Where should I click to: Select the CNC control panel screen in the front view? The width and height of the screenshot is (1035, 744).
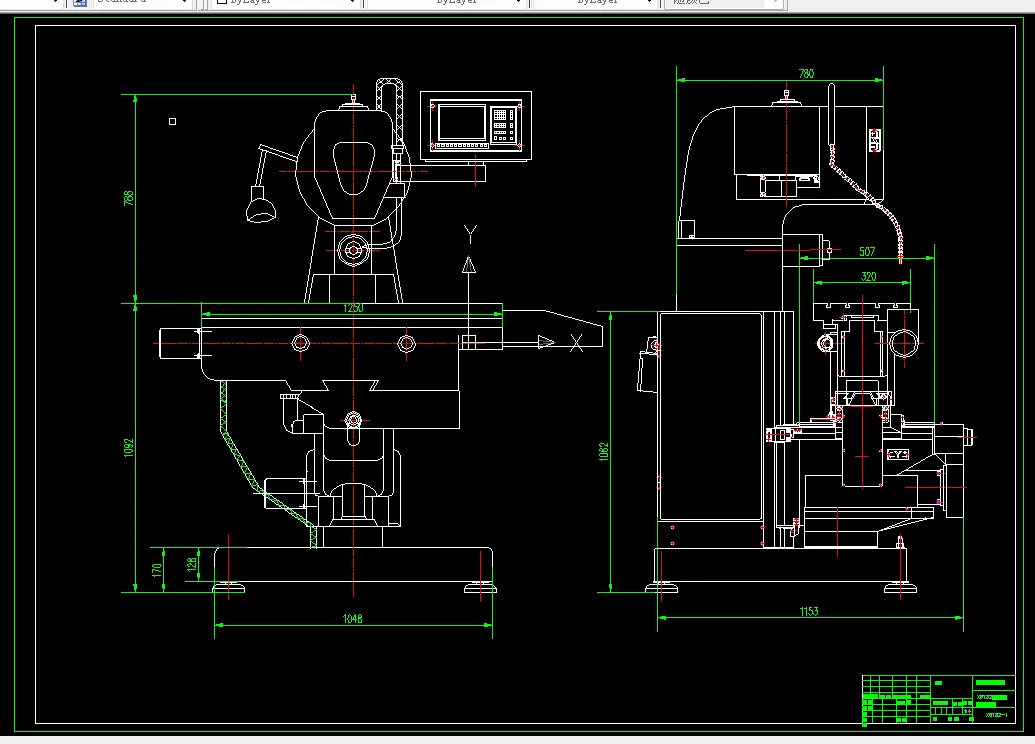pyautogui.click(x=462, y=122)
